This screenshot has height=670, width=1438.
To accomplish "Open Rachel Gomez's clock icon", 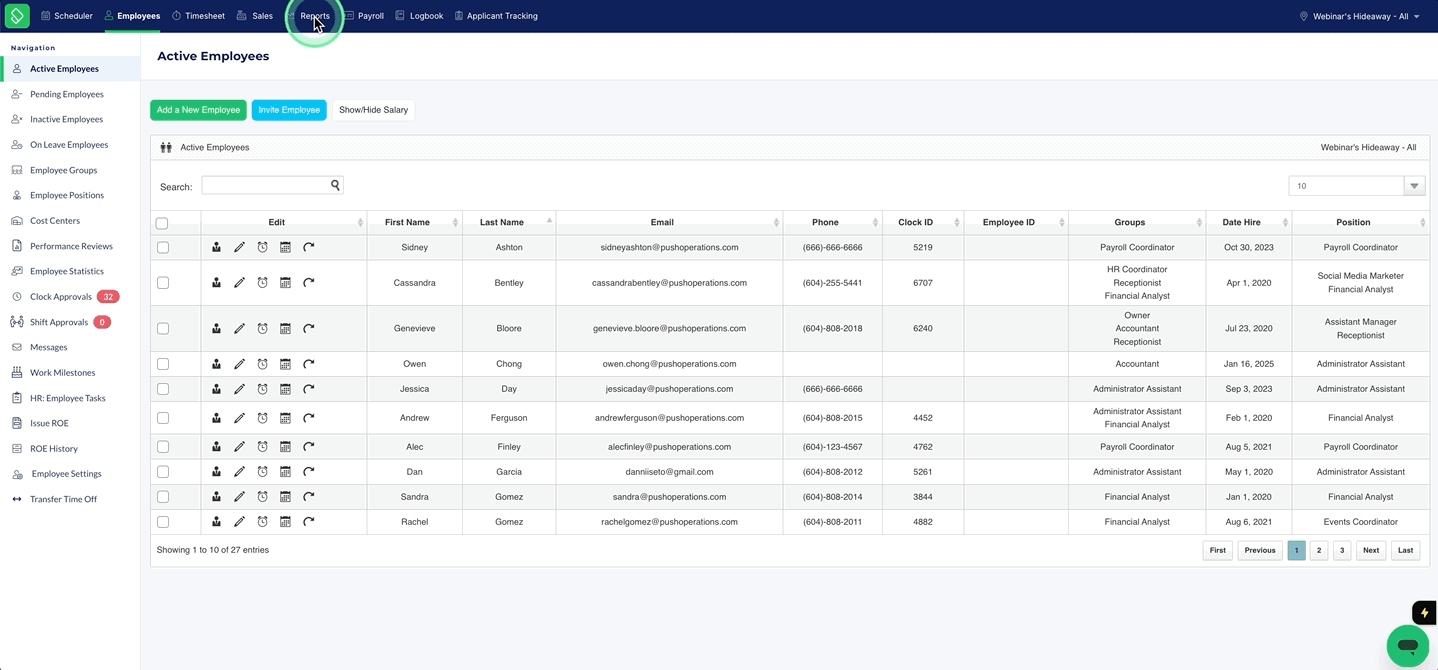I will [x=262, y=522].
